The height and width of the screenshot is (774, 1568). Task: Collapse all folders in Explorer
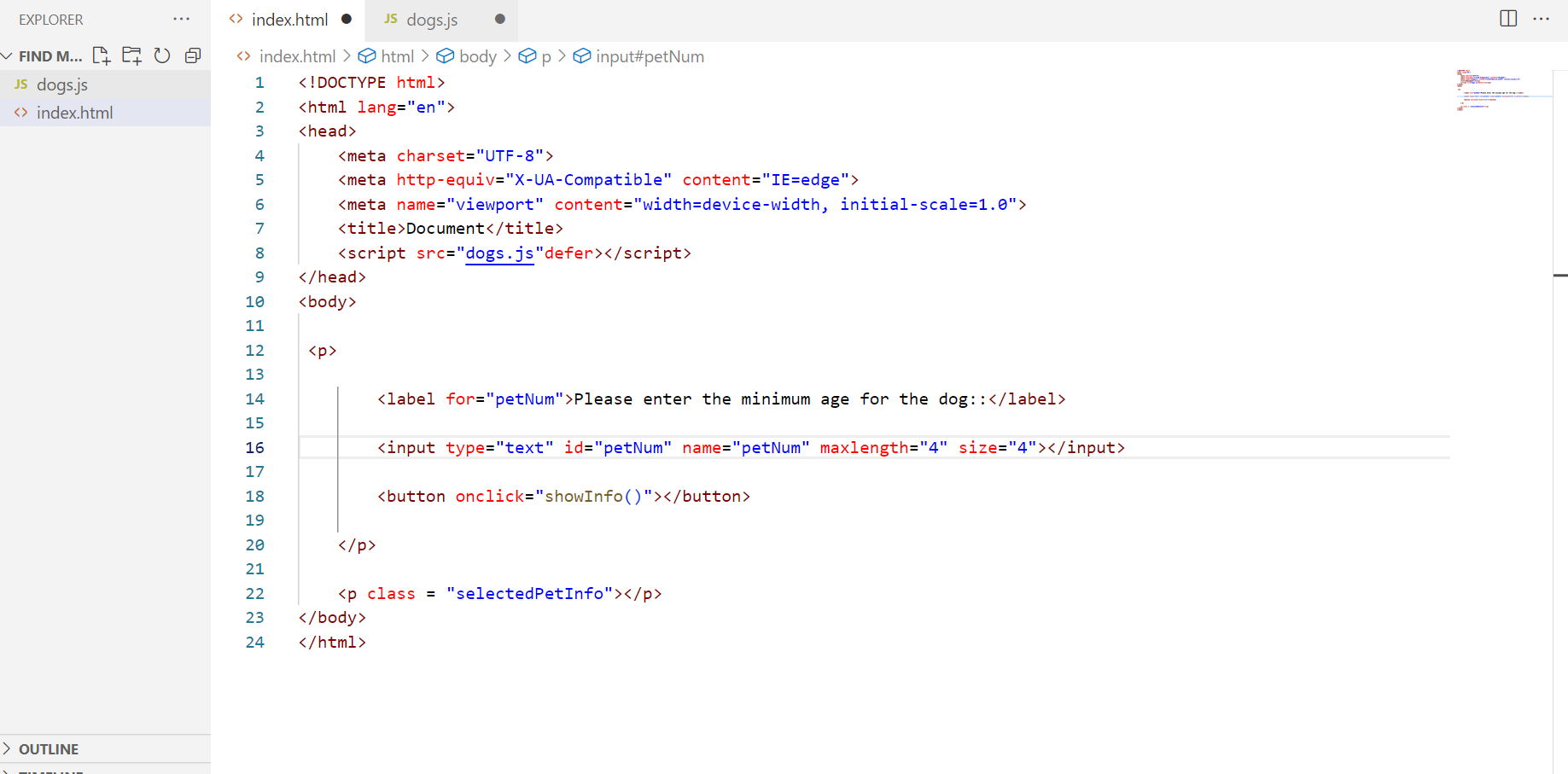pyautogui.click(x=193, y=56)
